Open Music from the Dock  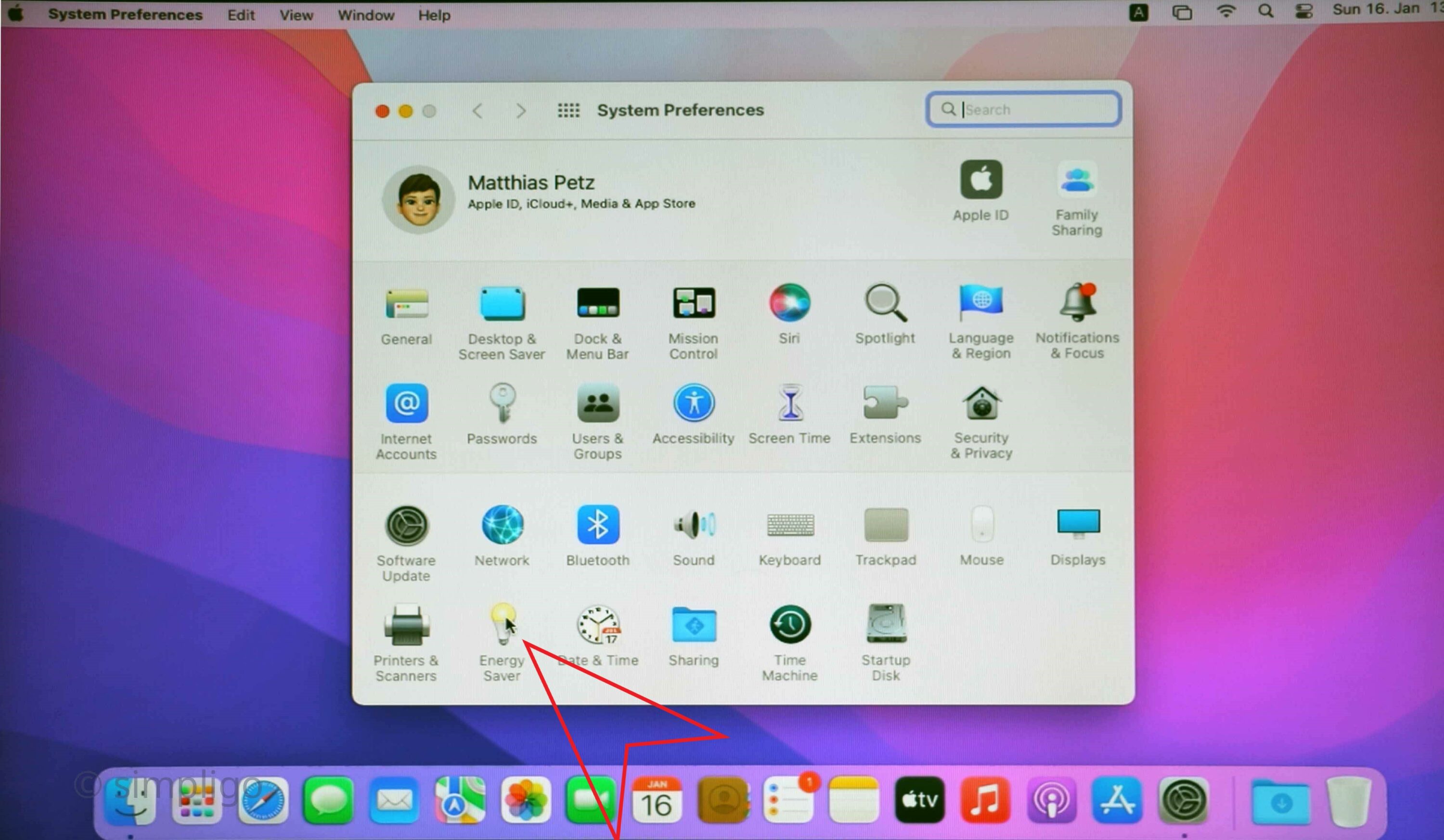click(985, 800)
